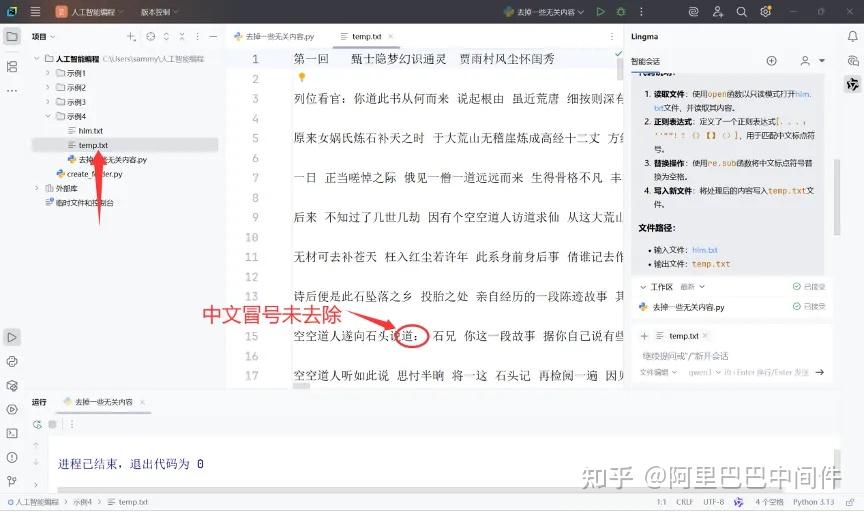Switch to 去掉一些无关内容.py editor tab
This screenshot has height=512, width=864.
point(274,36)
